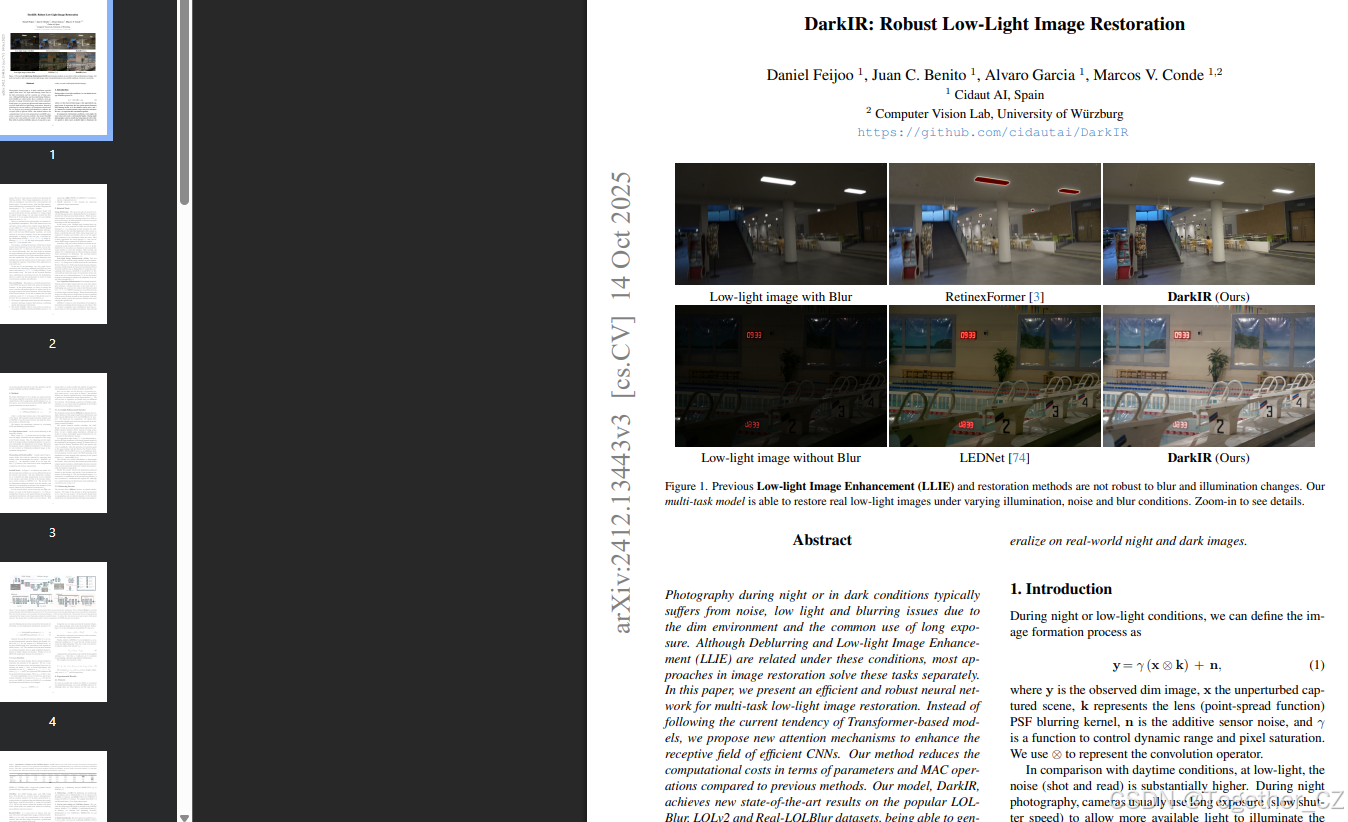Screen dimensions: 1348x822
Task: Click the dark swimming pool low-light image
Action: click(781, 376)
